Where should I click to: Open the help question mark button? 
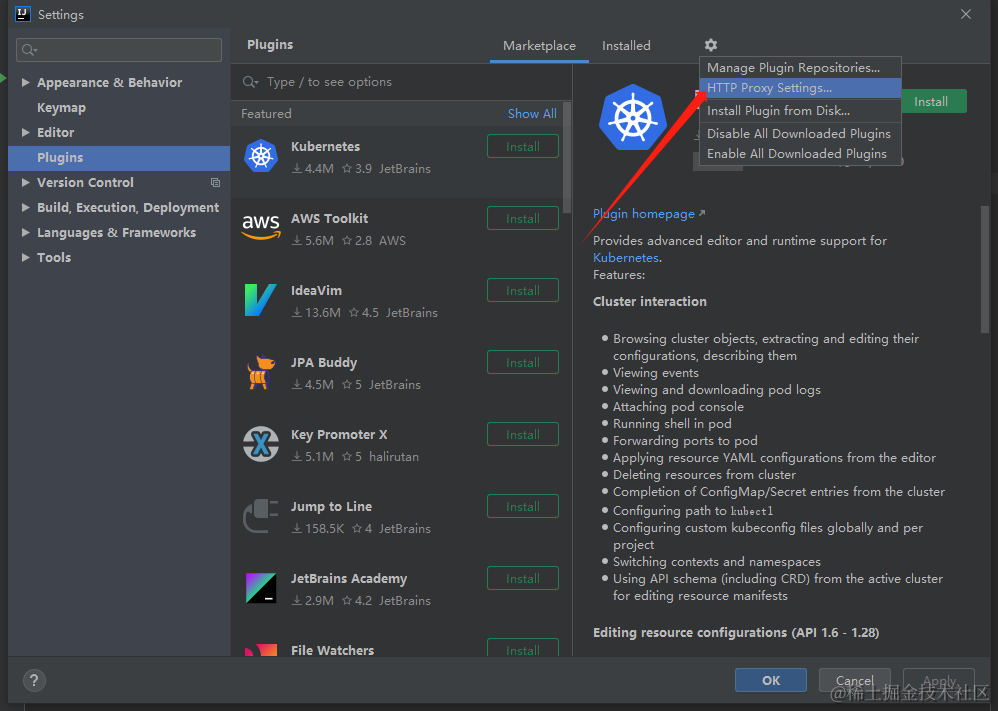pyautogui.click(x=34, y=680)
